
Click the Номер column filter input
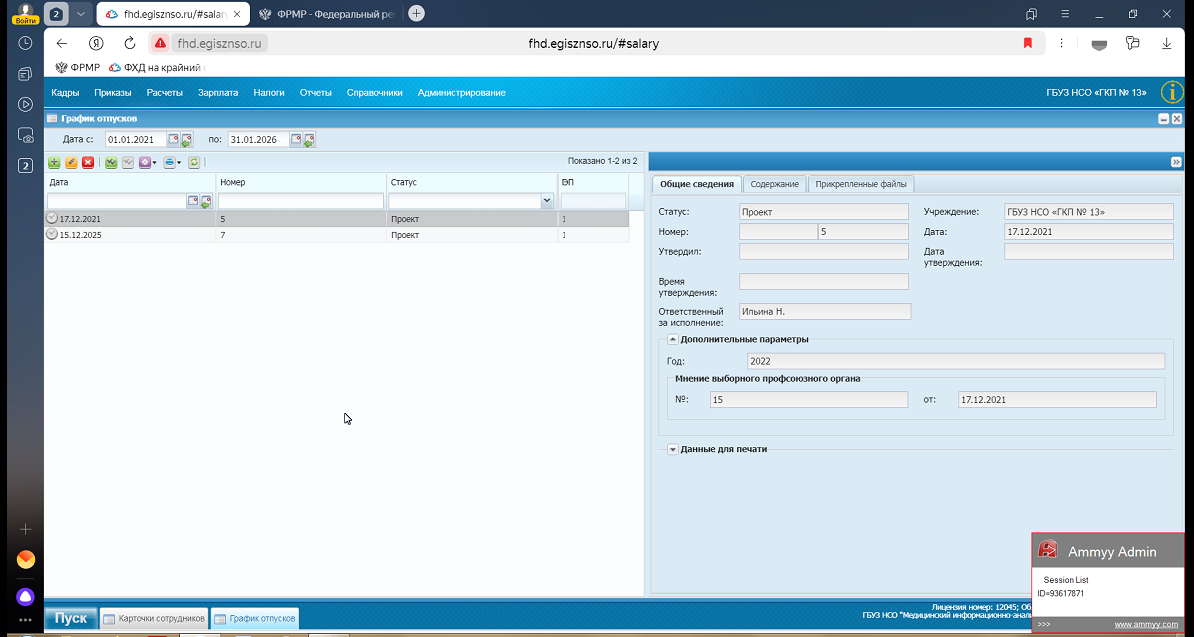tap(301, 201)
